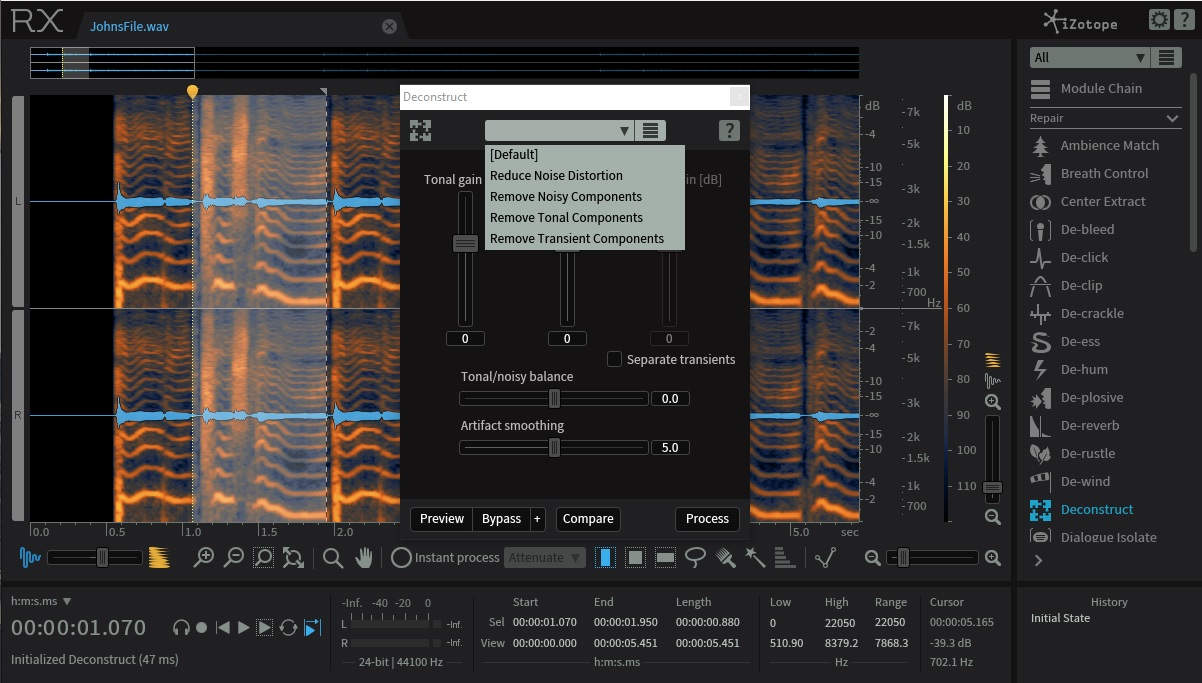Select the harmonics selection tool
The width and height of the screenshot is (1202, 683).
(785, 557)
